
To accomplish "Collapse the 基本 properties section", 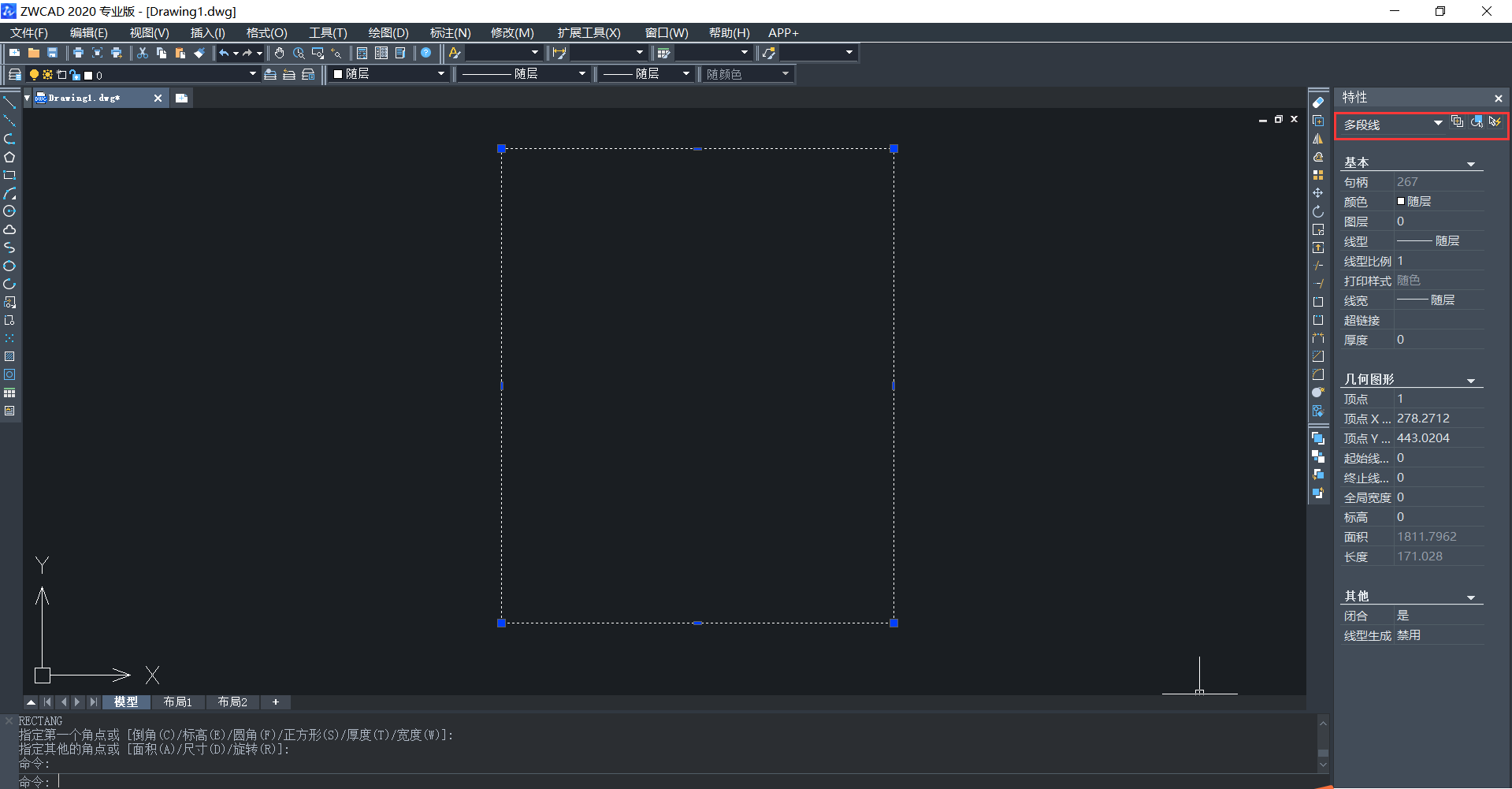I will coord(1470,163).
